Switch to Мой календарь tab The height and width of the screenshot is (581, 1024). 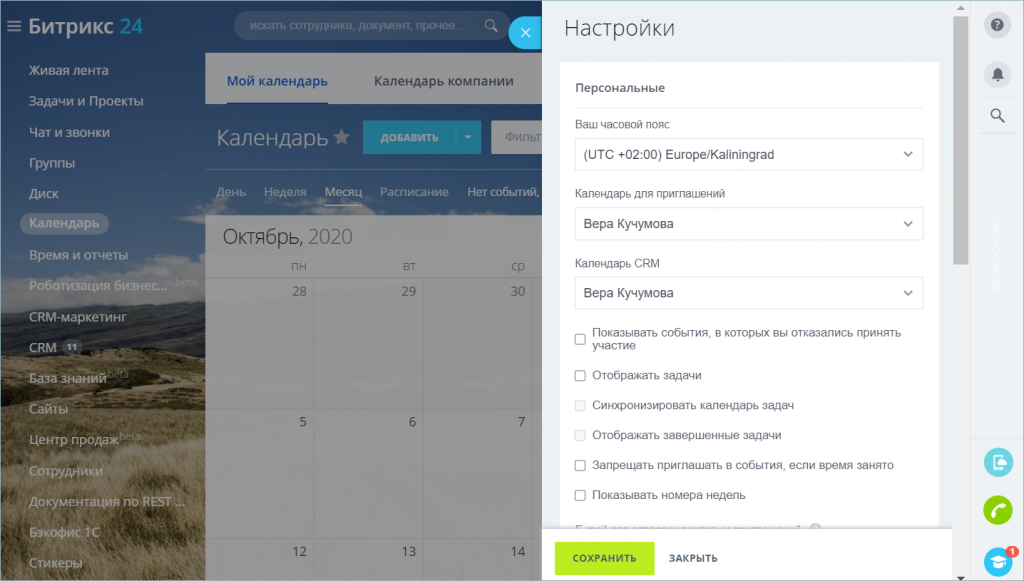click(x=277, y=81)
